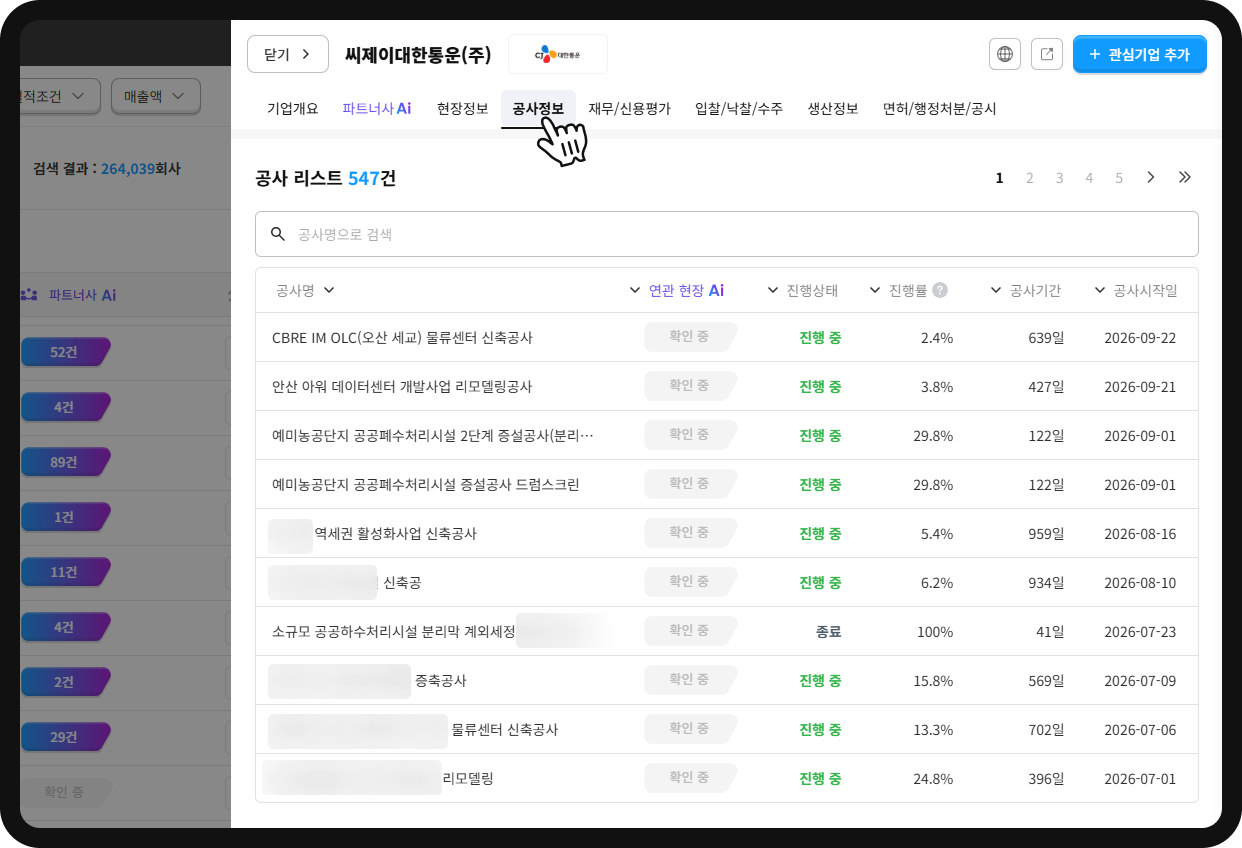Go to next page arrow
The height and width of the screenshot is (848, 1242).
pos(1151,177)
